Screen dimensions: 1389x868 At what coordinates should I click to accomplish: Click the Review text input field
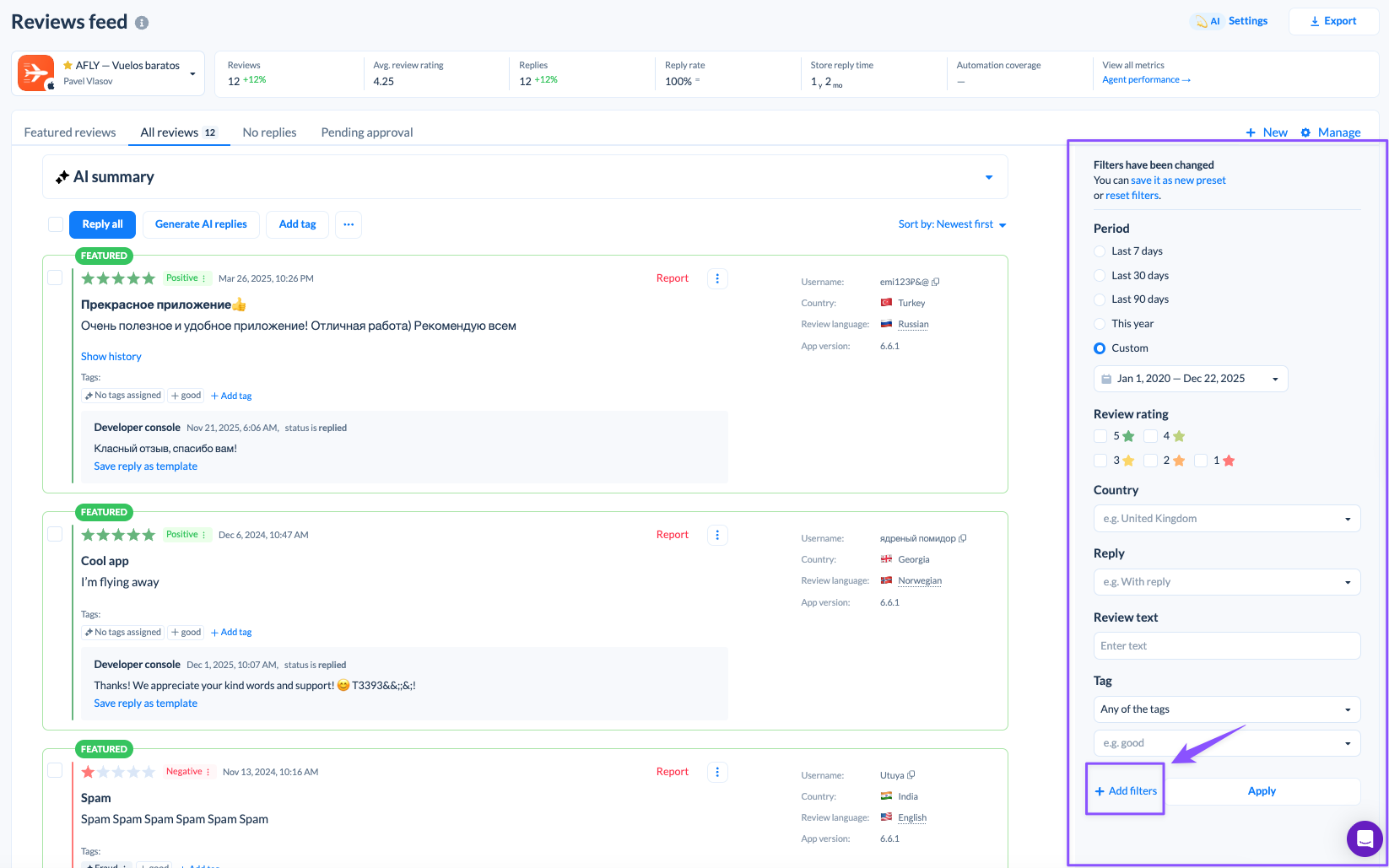pos(1226,646)
